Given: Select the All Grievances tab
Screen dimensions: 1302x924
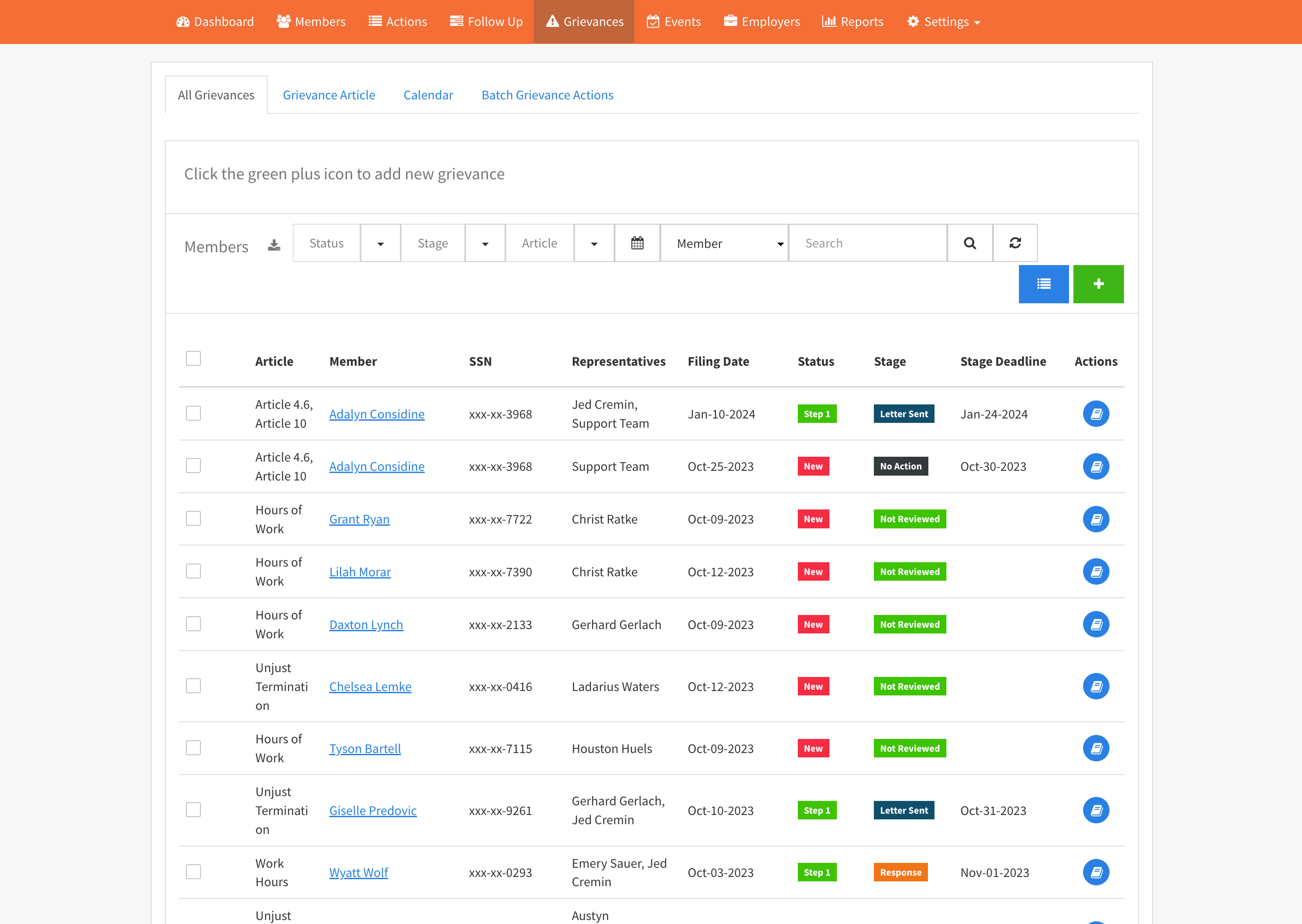Looking at the screenshot, I should pyautogui.click(x=216, y=95).
